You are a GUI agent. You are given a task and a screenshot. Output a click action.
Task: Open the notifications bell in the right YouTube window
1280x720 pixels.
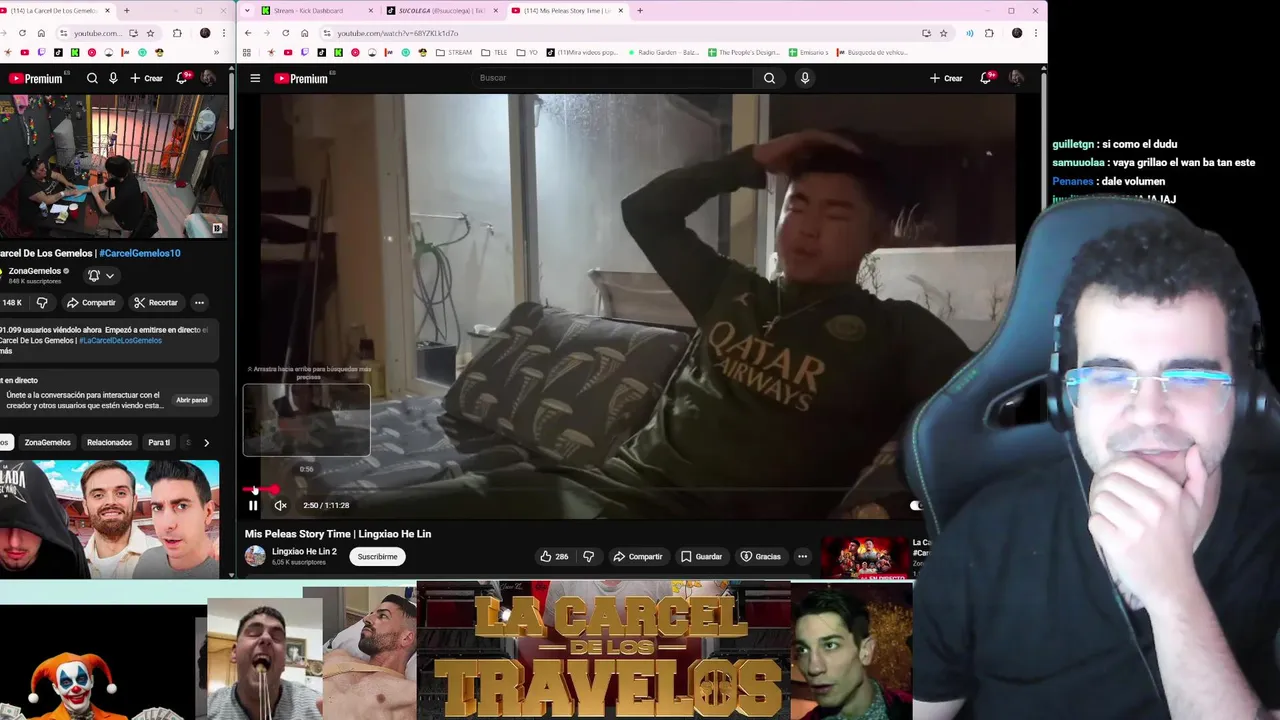[x=986, y=78]
